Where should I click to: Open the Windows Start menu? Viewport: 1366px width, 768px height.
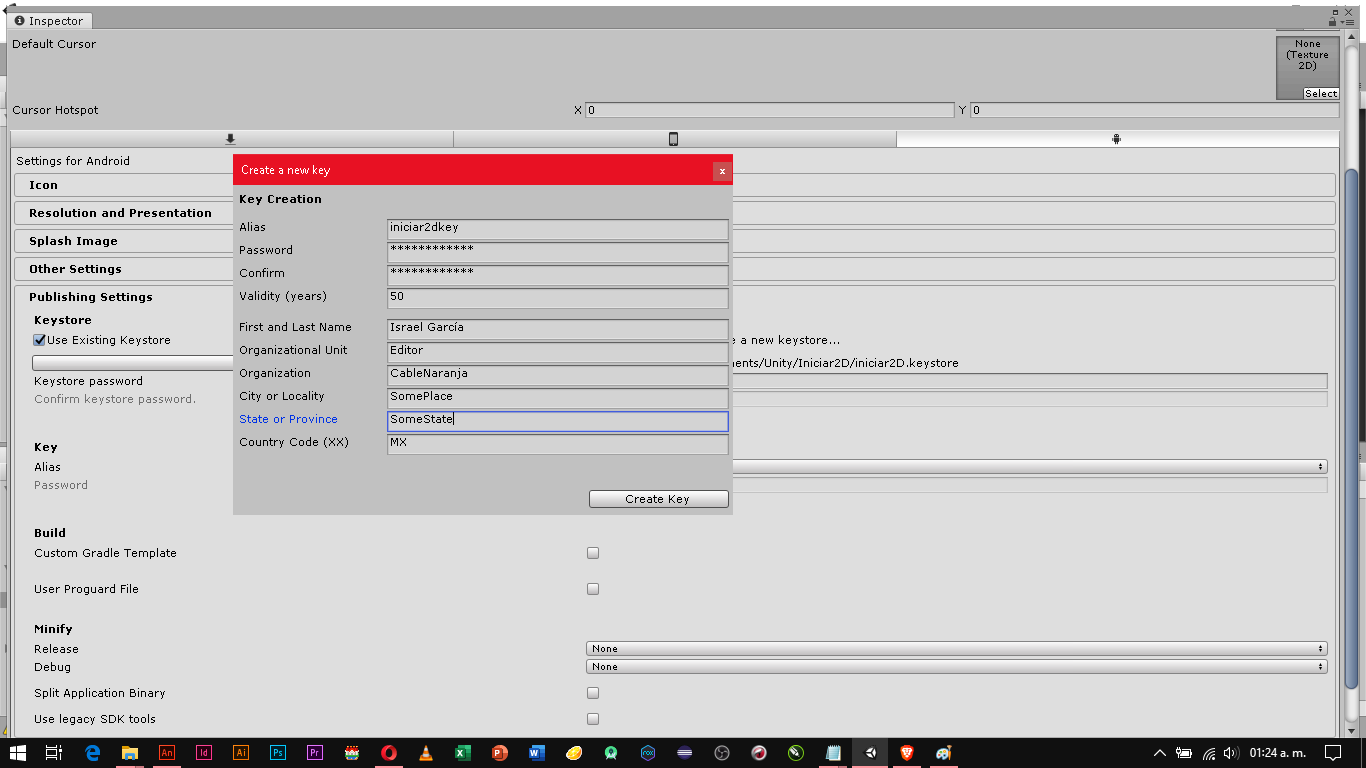(16, 753)
